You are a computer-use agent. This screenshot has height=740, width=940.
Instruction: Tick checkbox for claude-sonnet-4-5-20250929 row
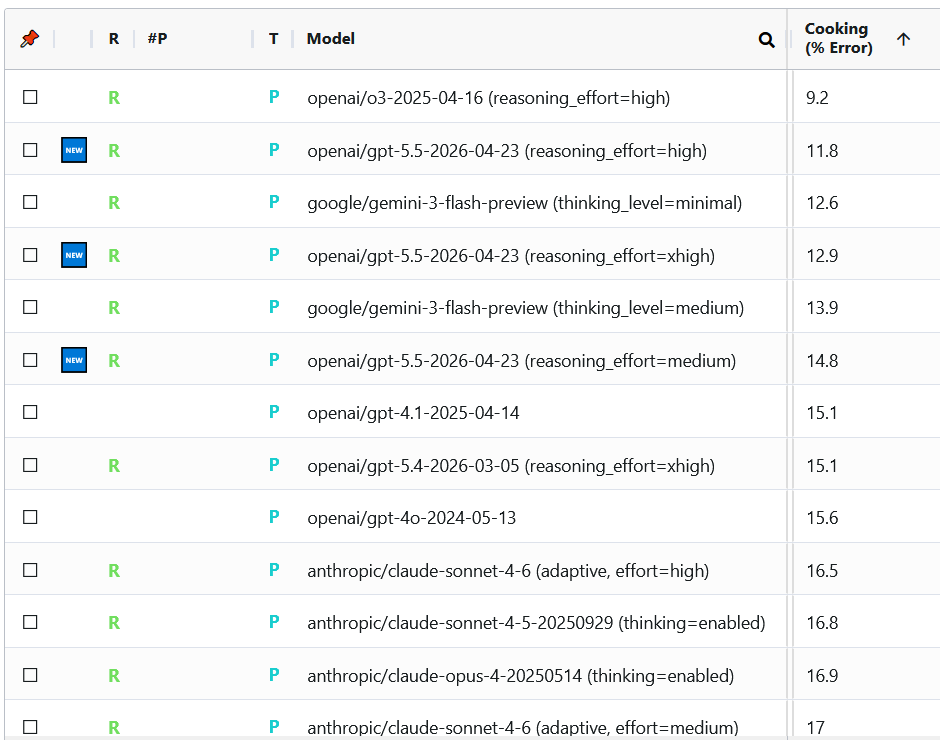[30, 622]
